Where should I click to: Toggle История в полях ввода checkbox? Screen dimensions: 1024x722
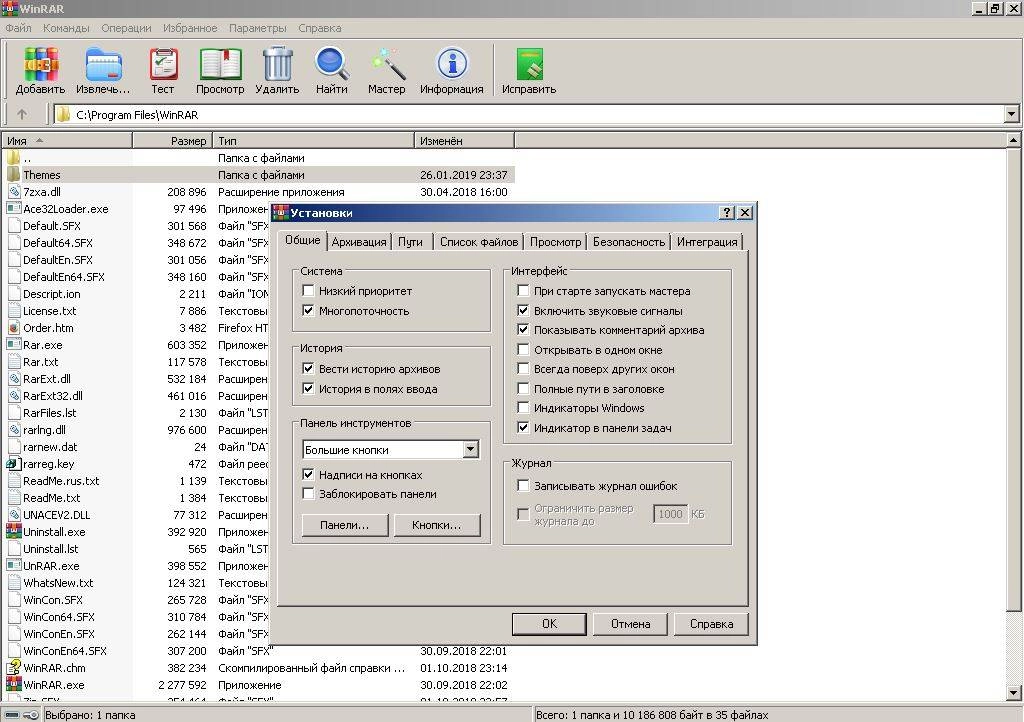pyautogui.click(x=308, y=388)
